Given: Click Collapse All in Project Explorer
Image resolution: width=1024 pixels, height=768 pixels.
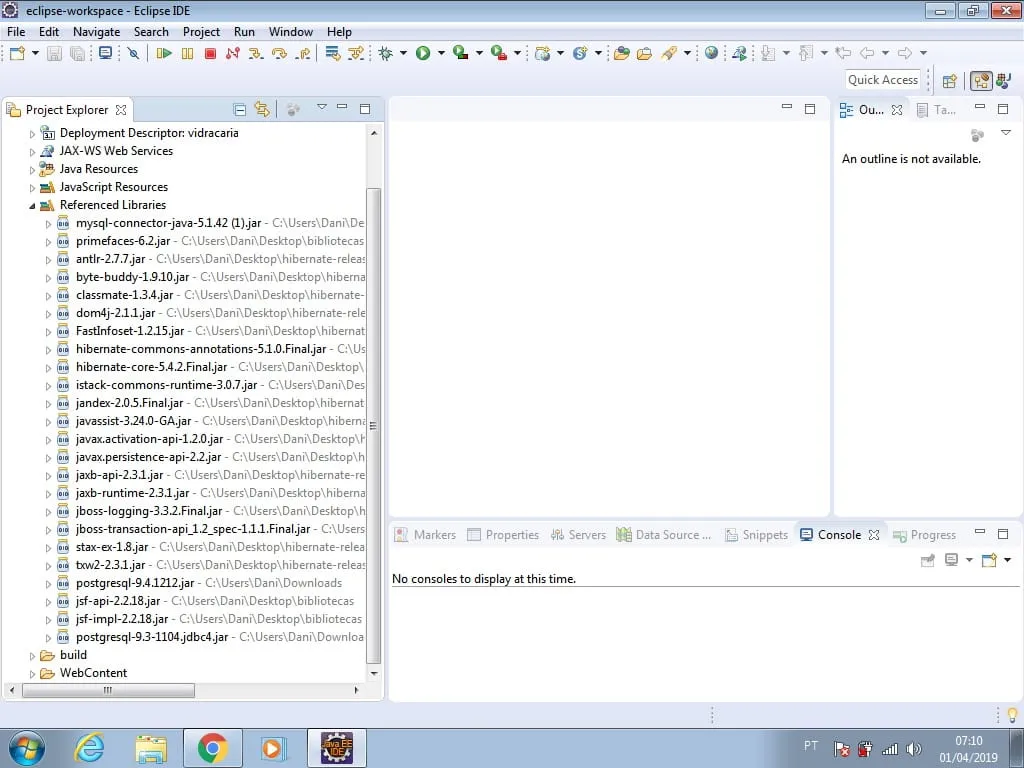Looking at the screenshot, I should (240, 109).
